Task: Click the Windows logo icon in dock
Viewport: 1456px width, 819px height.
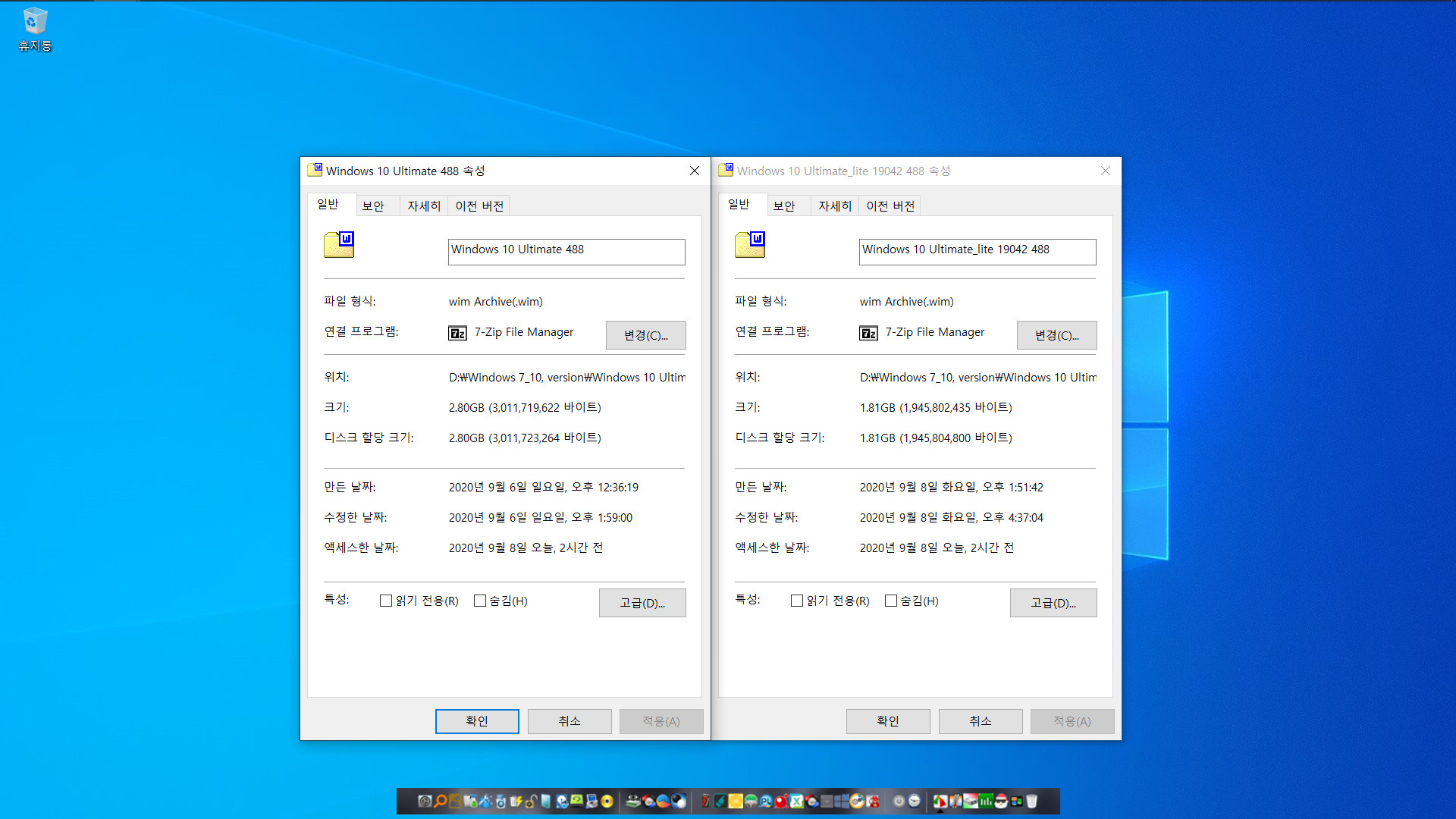Action: 842,801
